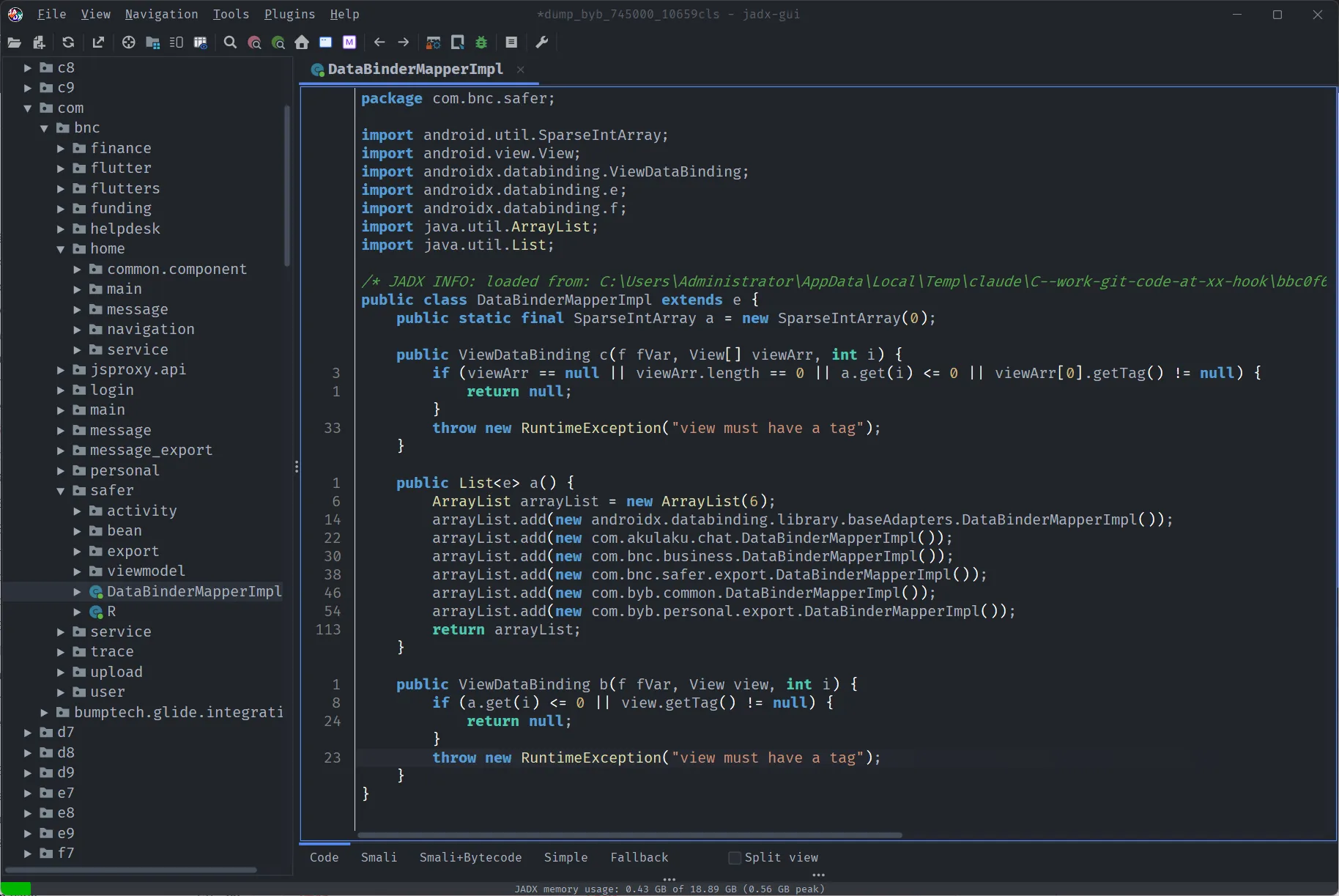The width and height of the screenshot is (1339, 896).
Task: Reload files with the refresh icon
Action: point(68,42)
